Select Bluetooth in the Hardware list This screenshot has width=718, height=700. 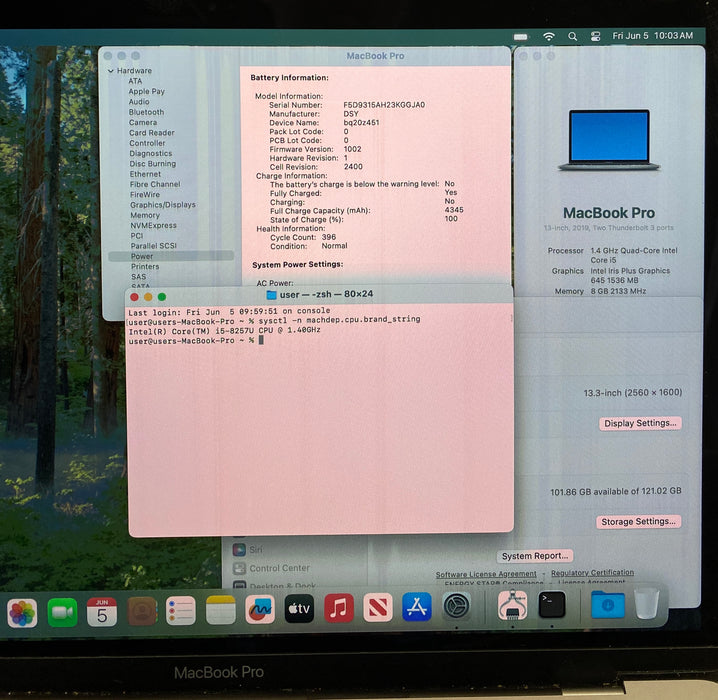pyautogui.click(x=146, y=112)
